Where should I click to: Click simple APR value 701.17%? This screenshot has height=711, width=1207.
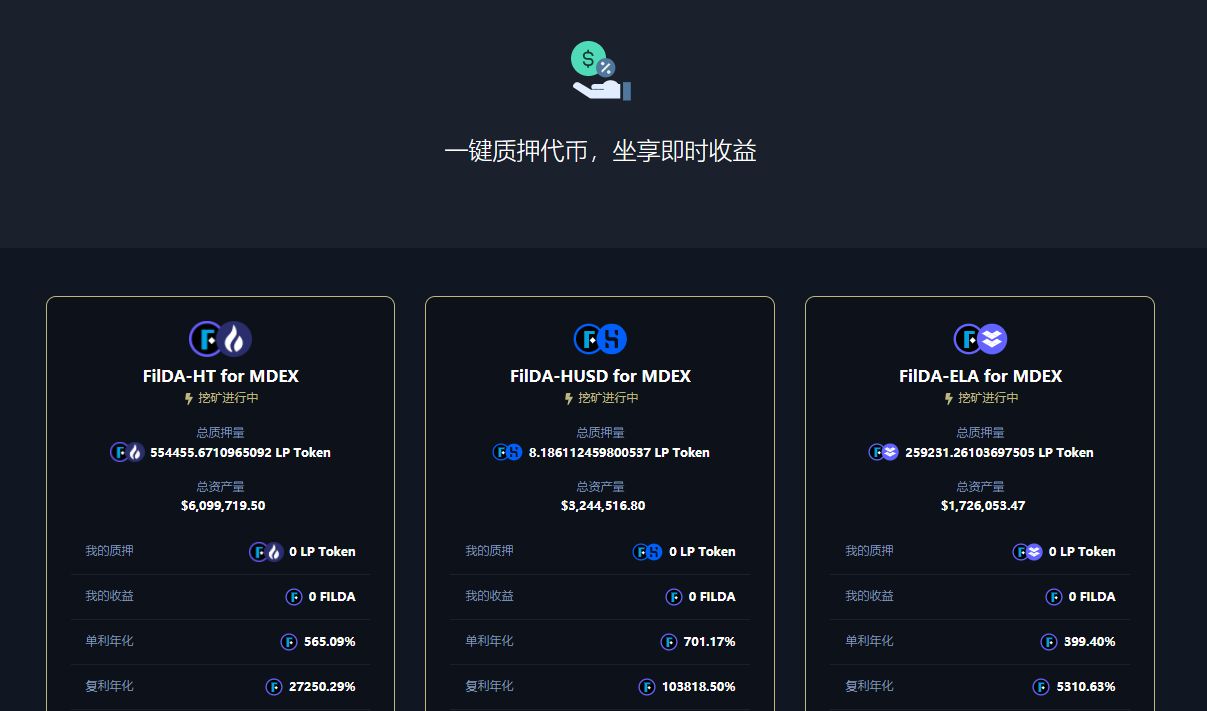coord(710,641)
